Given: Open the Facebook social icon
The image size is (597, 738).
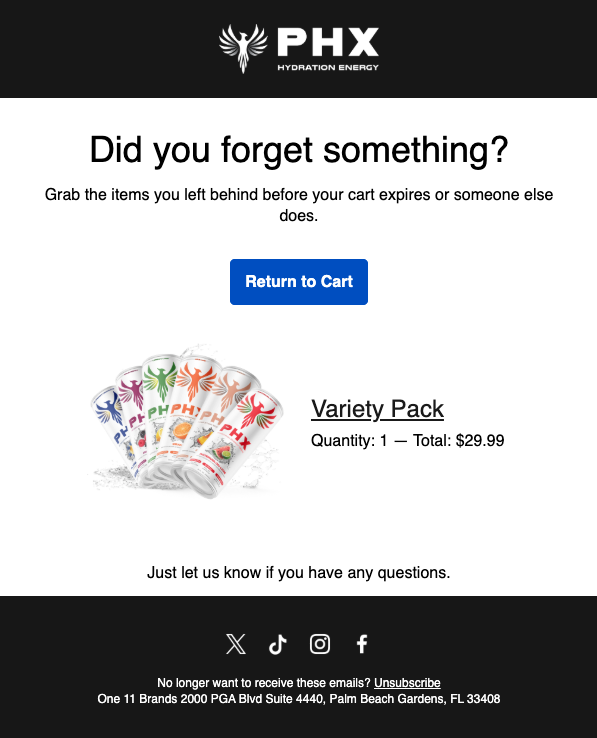Looking at the screenshot, I should coord(362,644).
